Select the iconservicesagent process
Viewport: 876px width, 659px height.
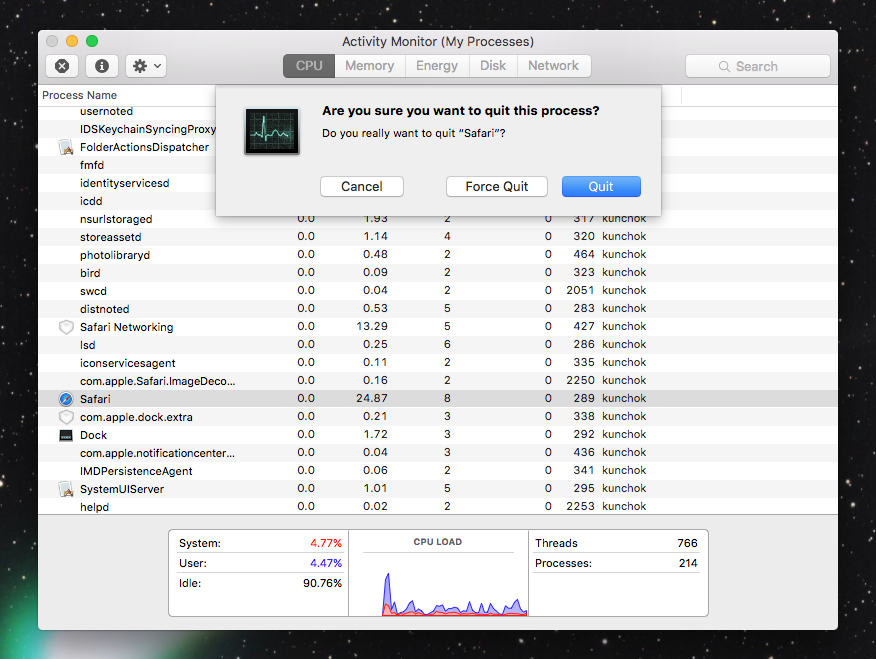(127, 363)
